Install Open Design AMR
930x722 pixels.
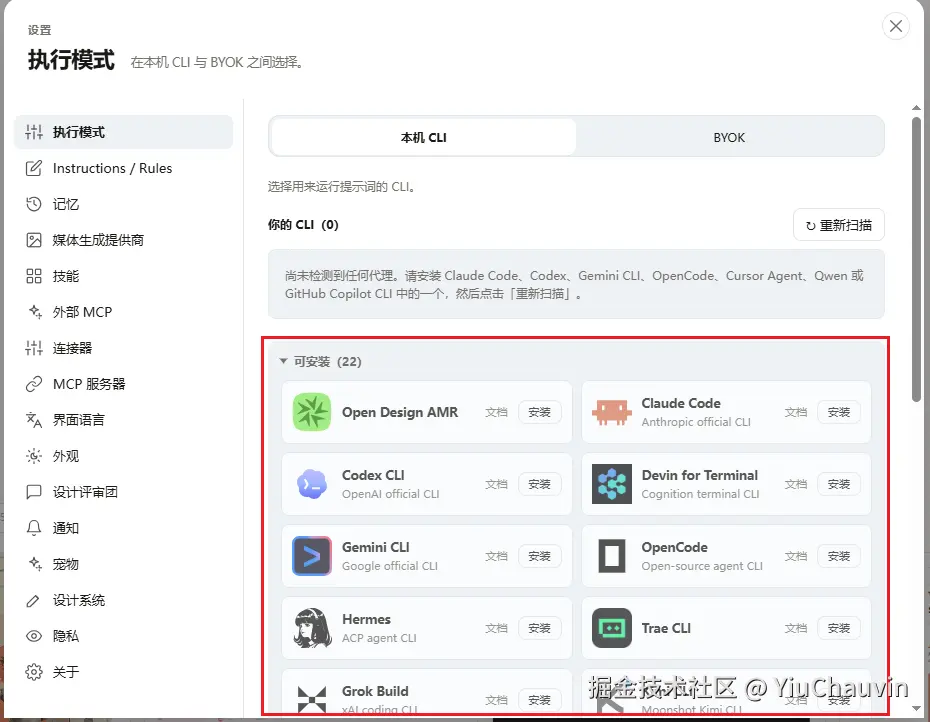point(539,412)
